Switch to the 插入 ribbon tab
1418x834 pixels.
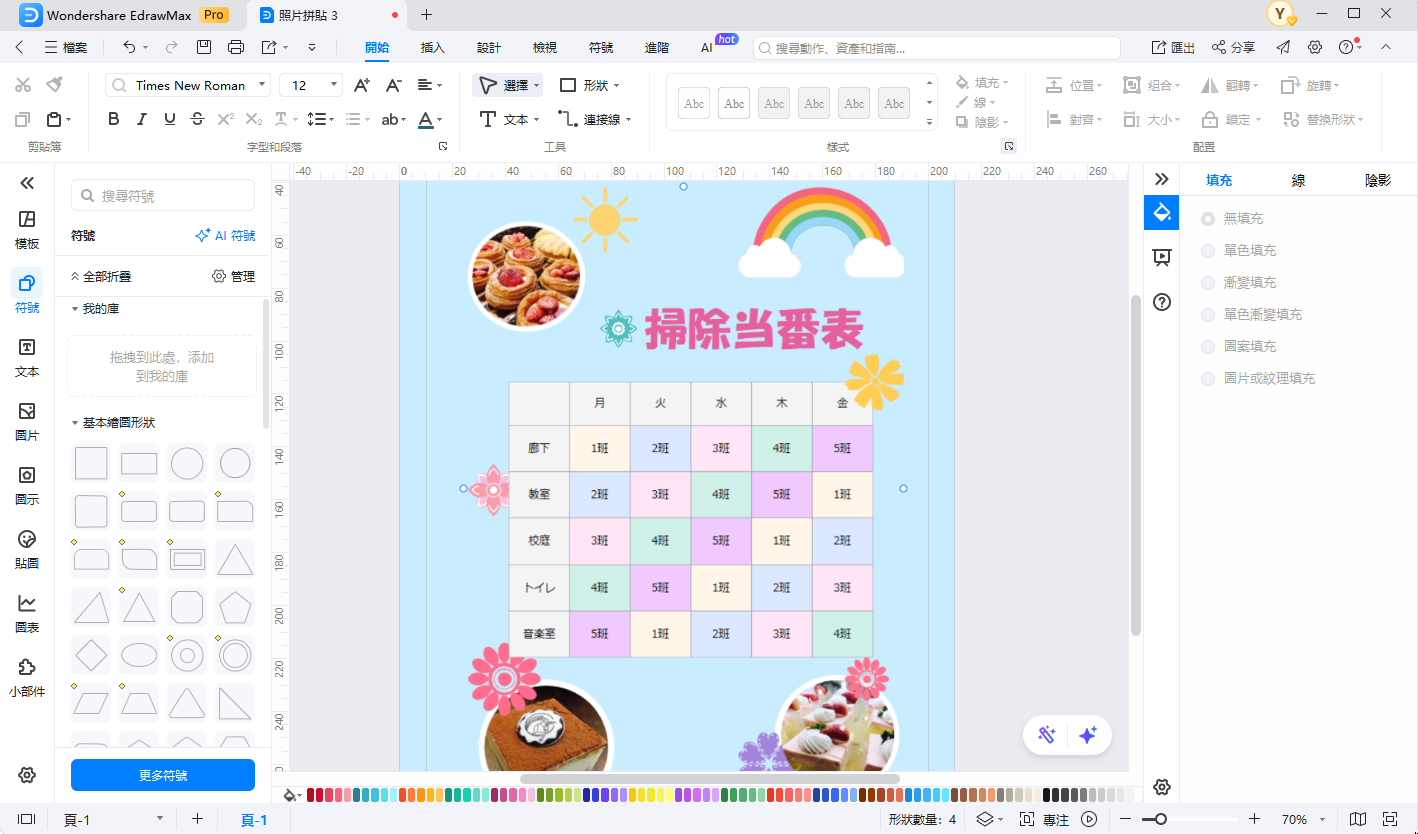pyautogui.click(x=432, y=46)
